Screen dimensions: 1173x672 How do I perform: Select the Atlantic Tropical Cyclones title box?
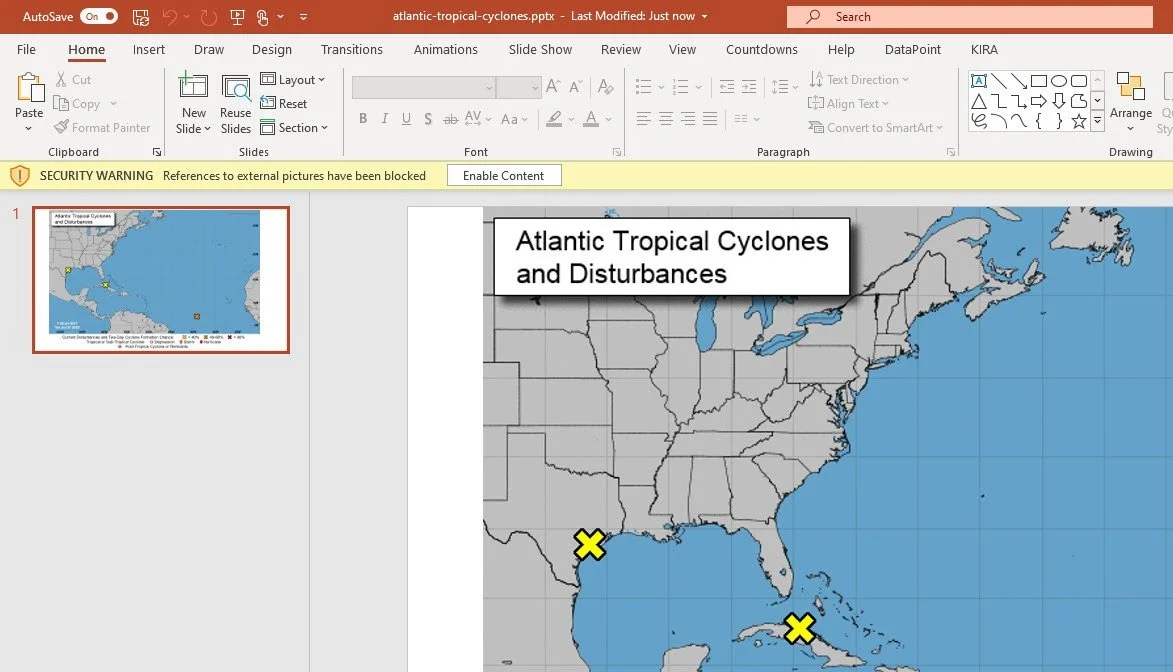[672, 257]
